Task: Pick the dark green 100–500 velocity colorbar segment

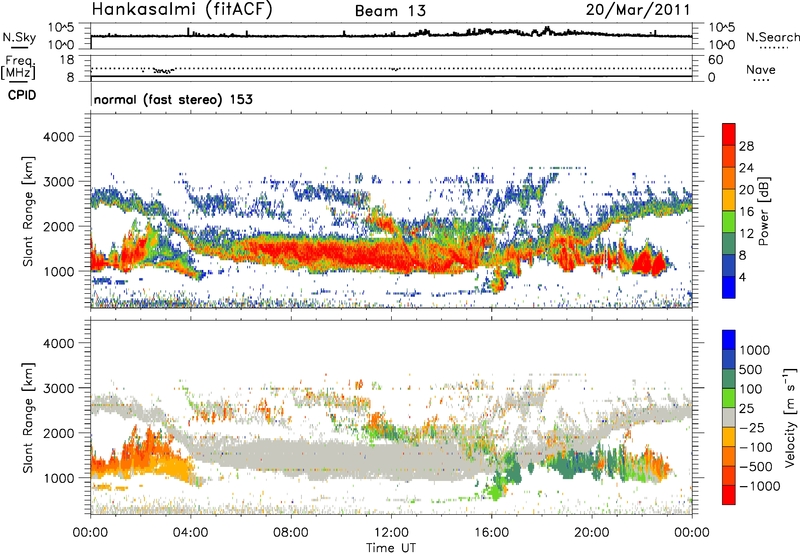Action: coord(729,379)
